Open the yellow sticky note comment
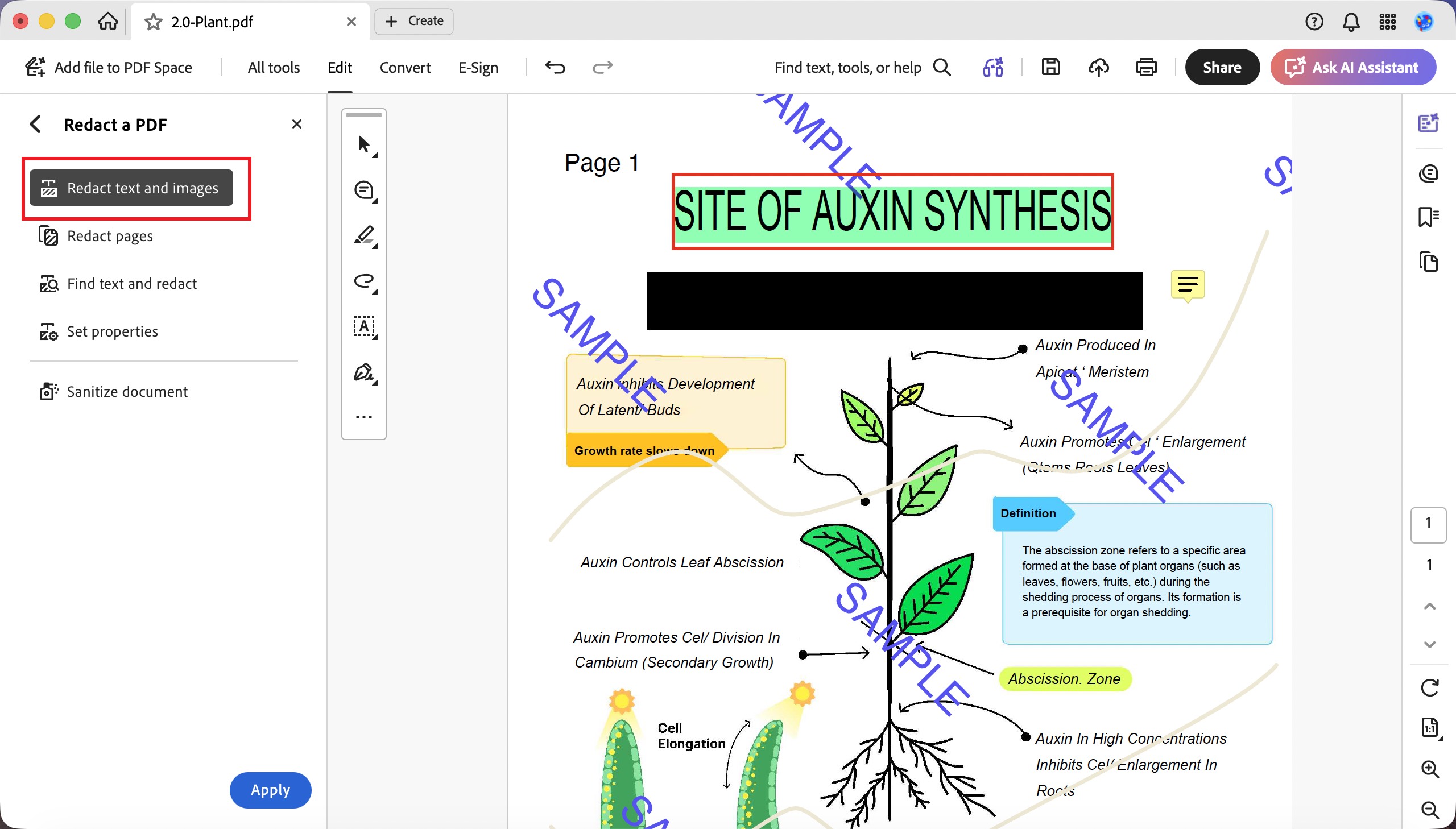Viewport: 1456px width, 829px height. coord(1188,285)
